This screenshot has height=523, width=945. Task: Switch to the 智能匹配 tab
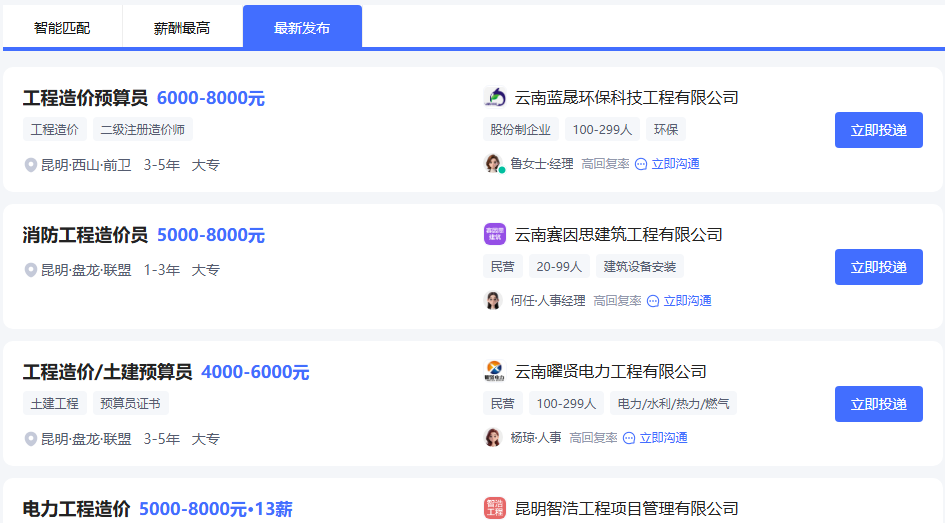coord(62,28)
